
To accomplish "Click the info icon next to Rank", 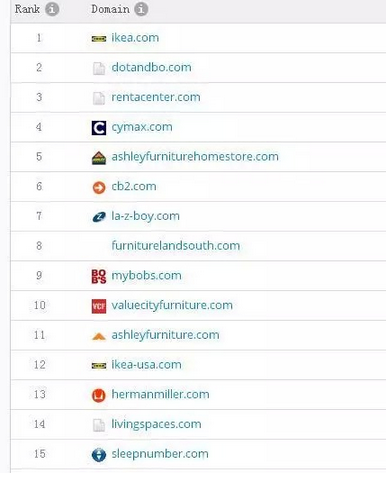I will click(52, 9).
